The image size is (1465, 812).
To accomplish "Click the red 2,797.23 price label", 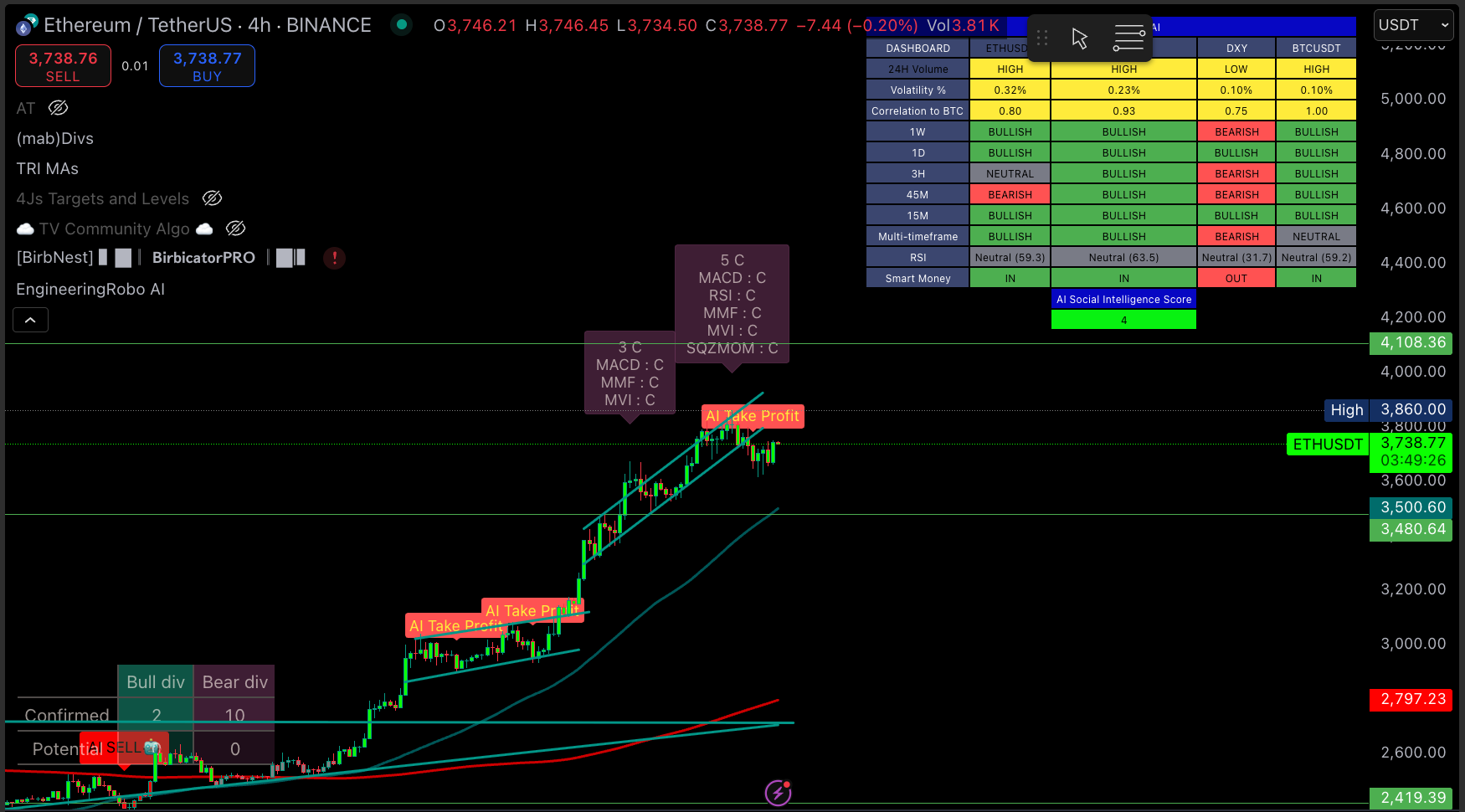I will pyautogui.click(x=1411, y=699).
